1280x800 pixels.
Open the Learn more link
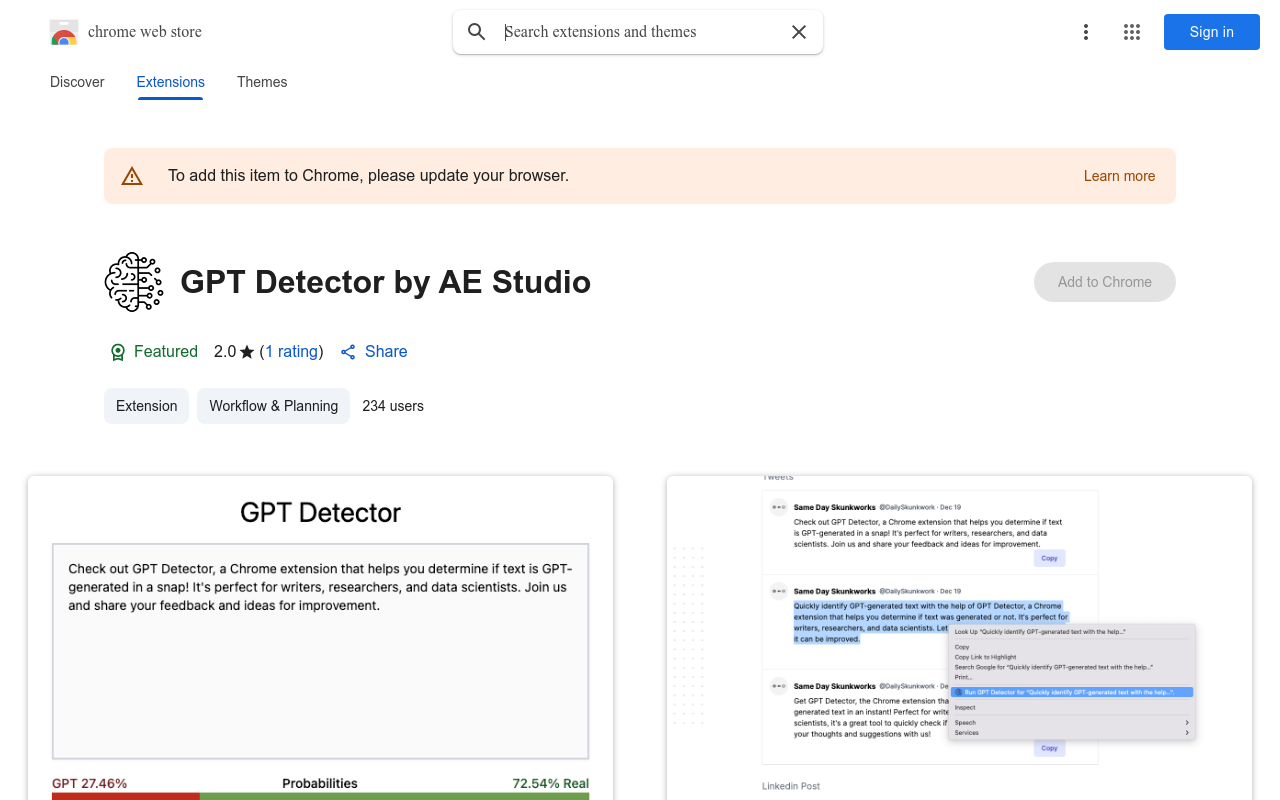1119,176
